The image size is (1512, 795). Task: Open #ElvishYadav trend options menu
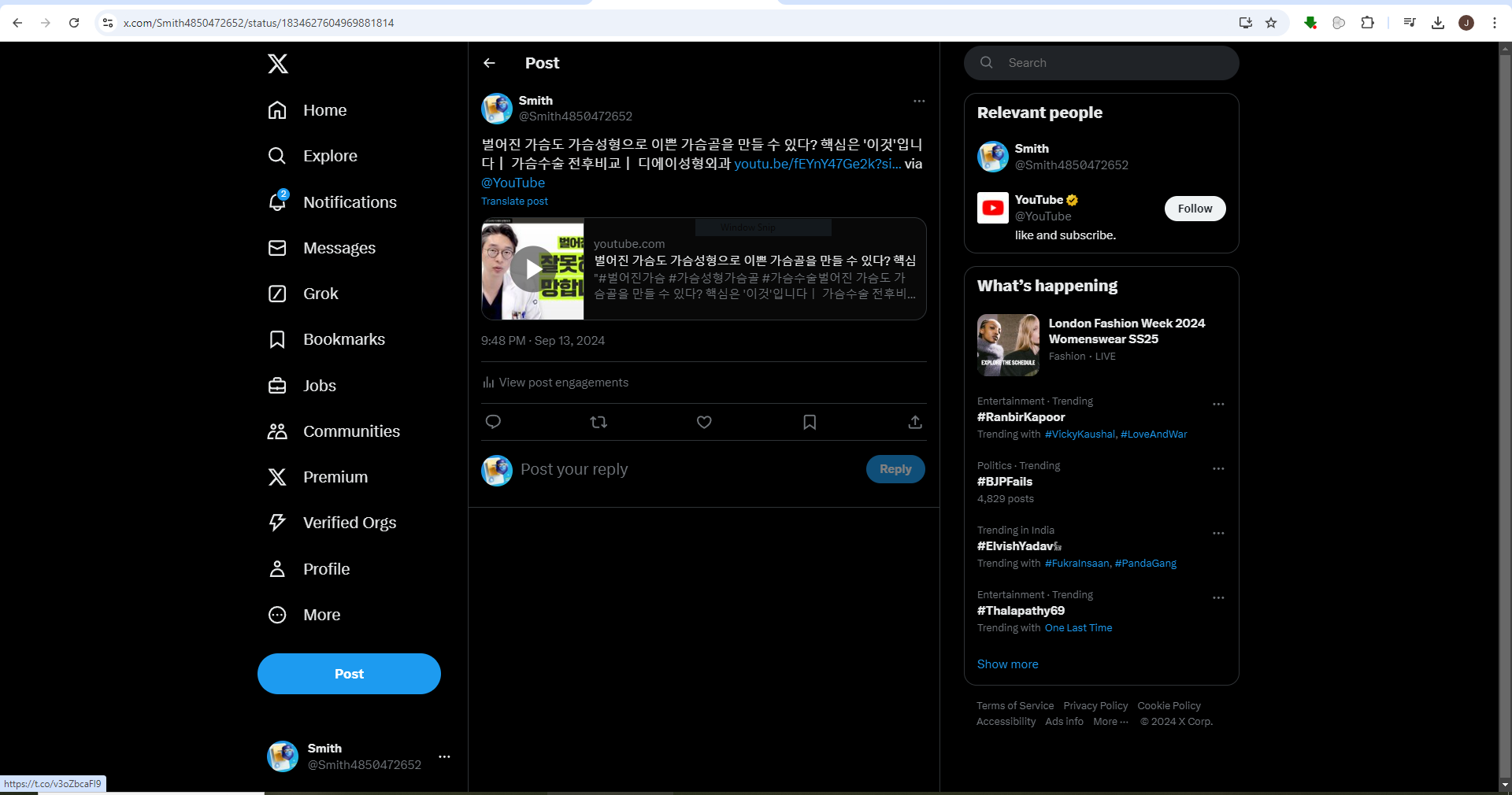pyautogui.click(x=1218, y=533)
